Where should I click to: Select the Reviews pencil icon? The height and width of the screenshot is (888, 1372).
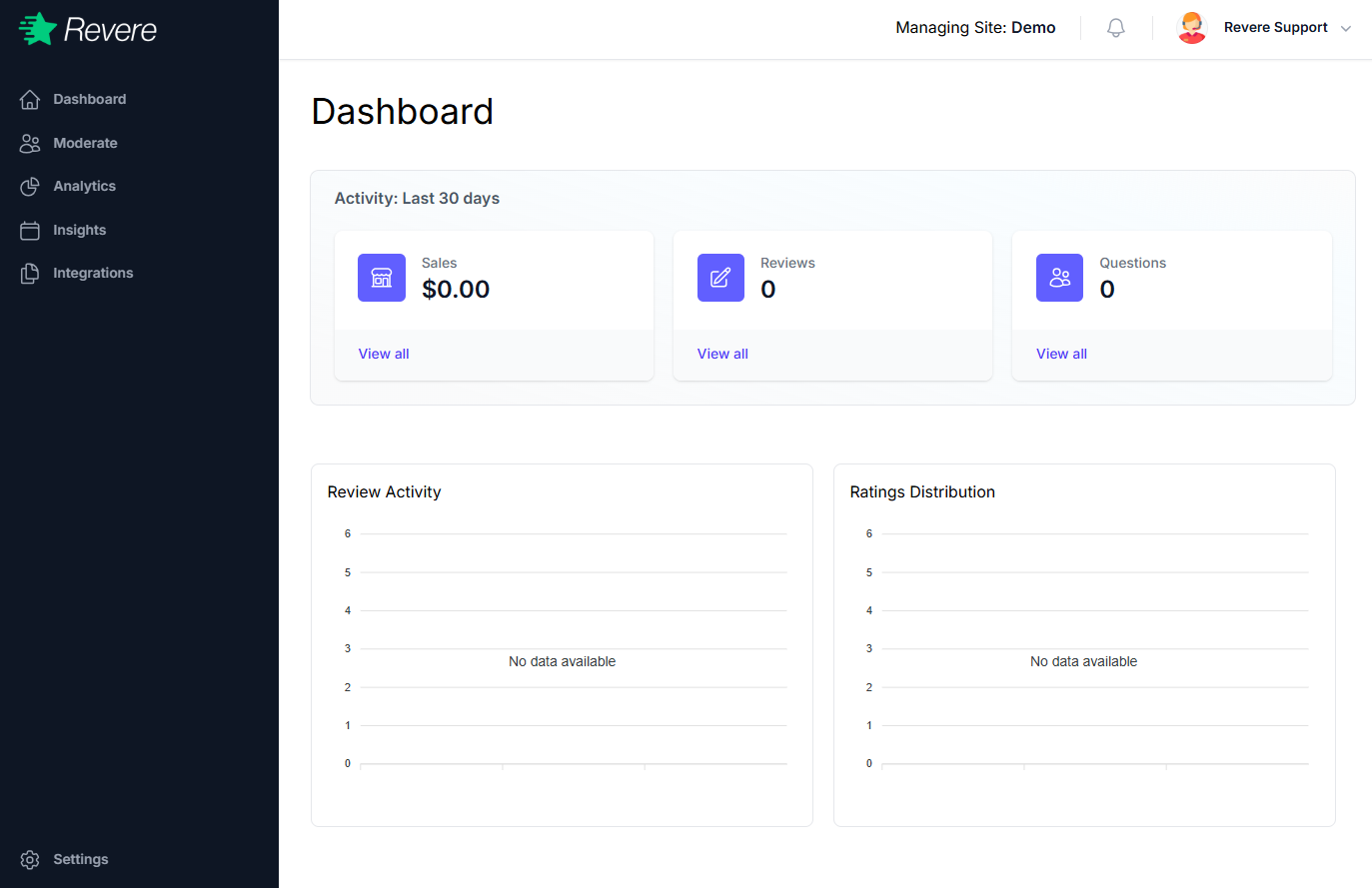click(720, 278)
